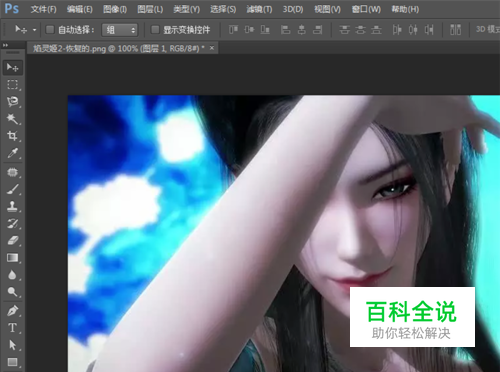Click distribute left edges icon
The image size is (500, 372).
[x=397, y=30]
